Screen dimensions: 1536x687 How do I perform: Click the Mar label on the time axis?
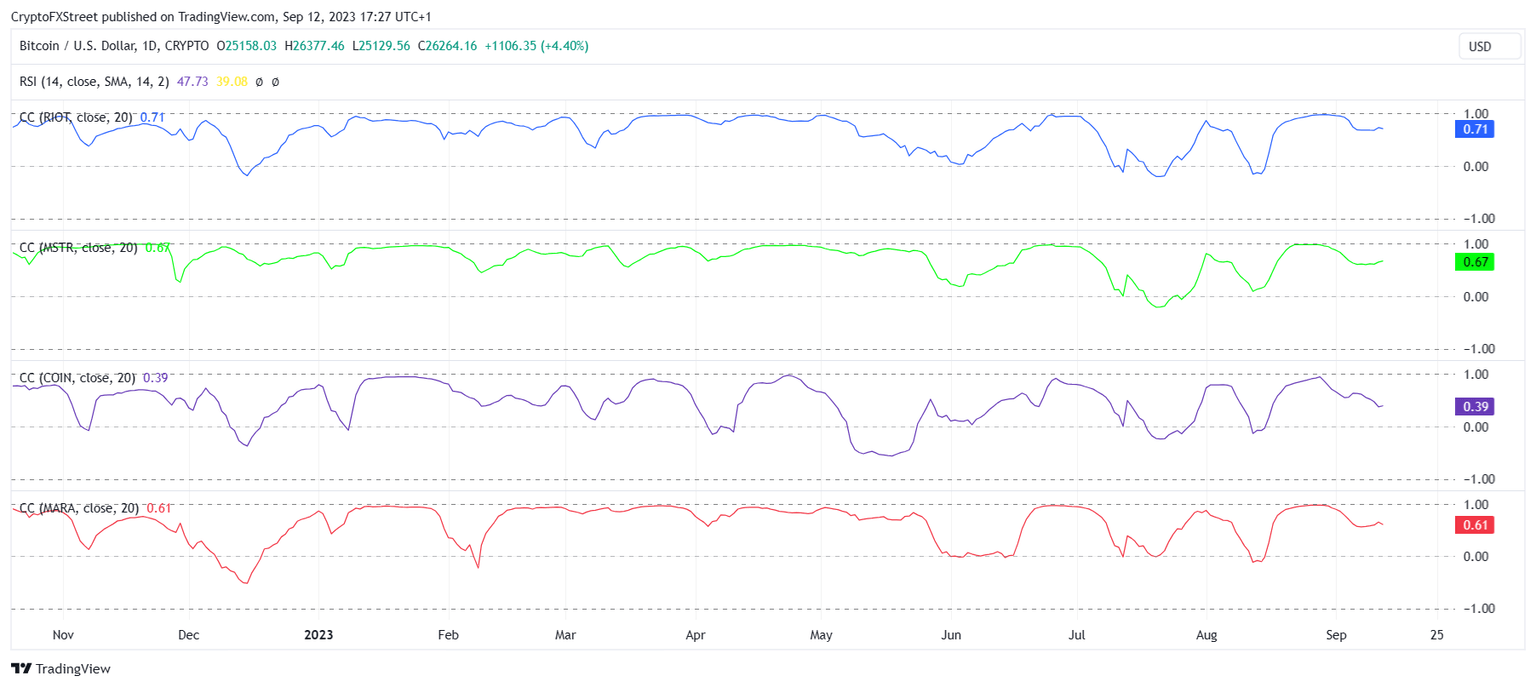coord(565,635)
